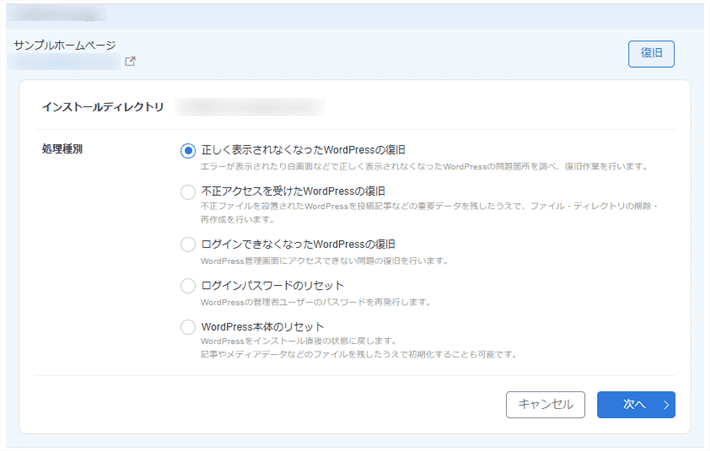Choose ログインパスワードのリセット radio option
Viewport: 710px width, 451px height.
coord(188,286)
